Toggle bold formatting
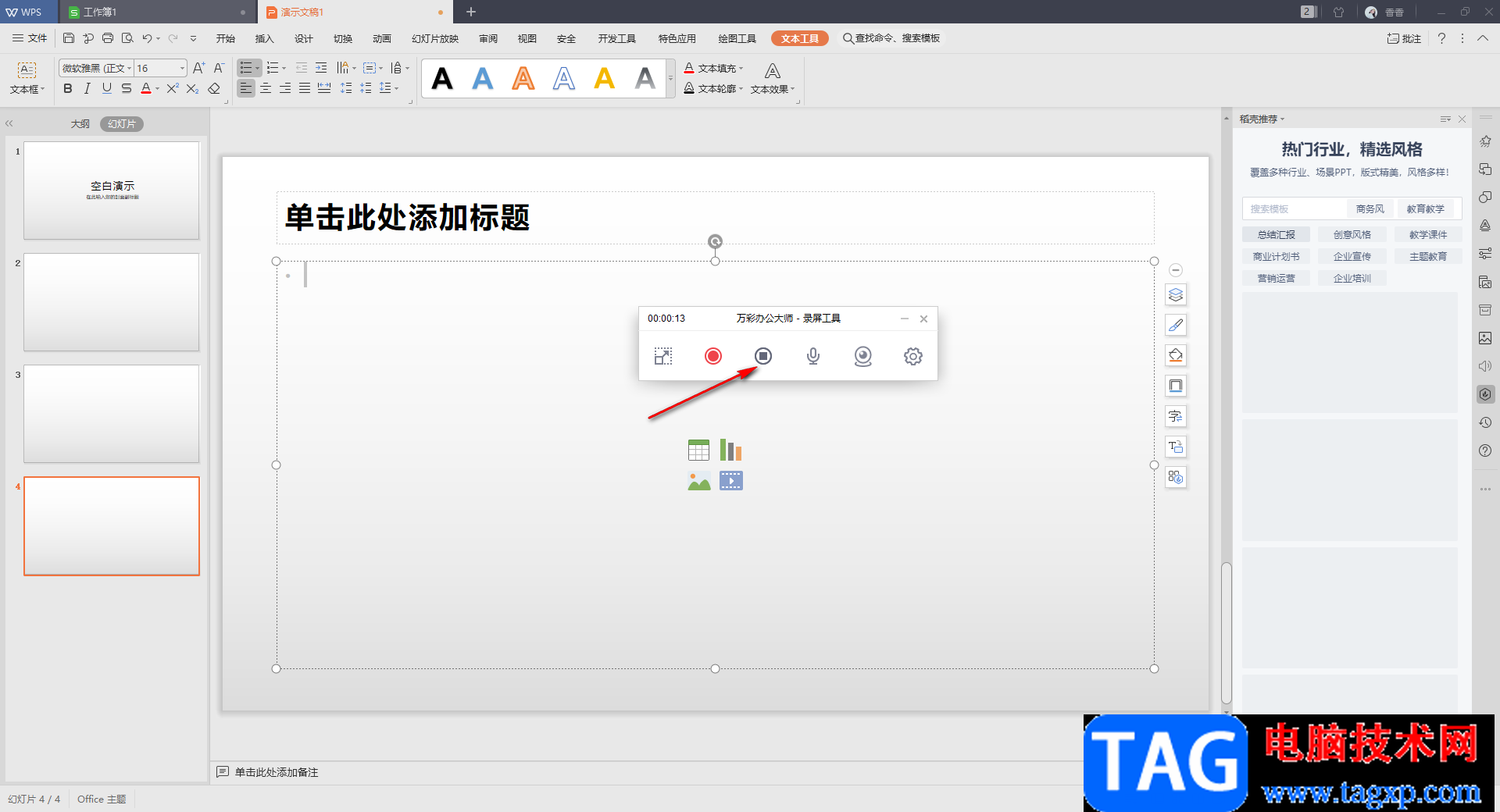1500x812 pixels. coord(68,88)
